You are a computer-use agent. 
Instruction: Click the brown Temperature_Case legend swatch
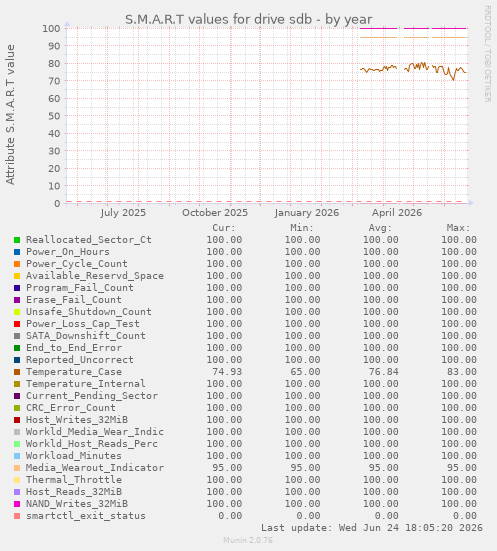pyautogui.click(x=17, y=372)
